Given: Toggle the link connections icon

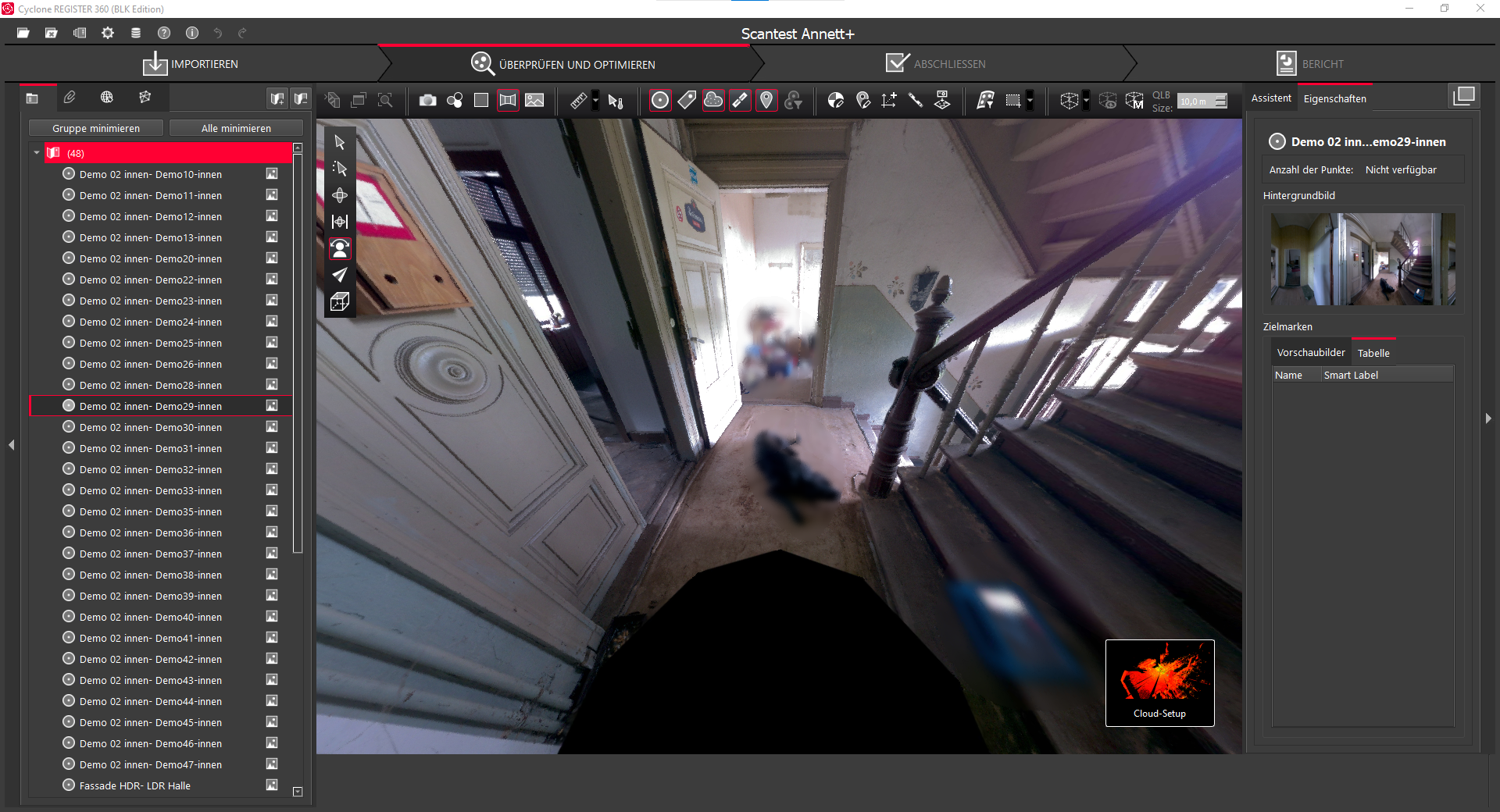Looking at the screenshot, I should point(740,100).
